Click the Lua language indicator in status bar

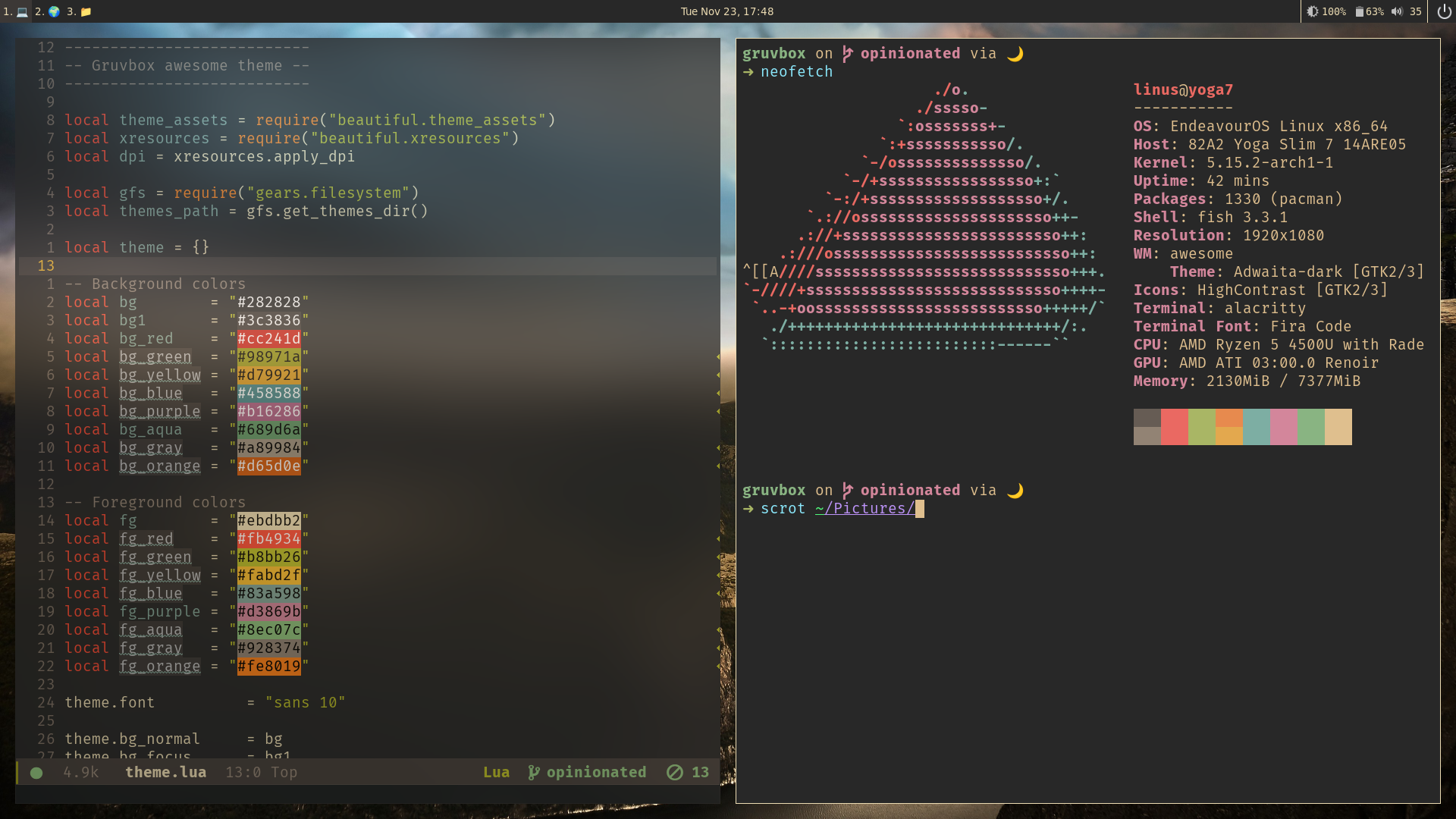496,772
